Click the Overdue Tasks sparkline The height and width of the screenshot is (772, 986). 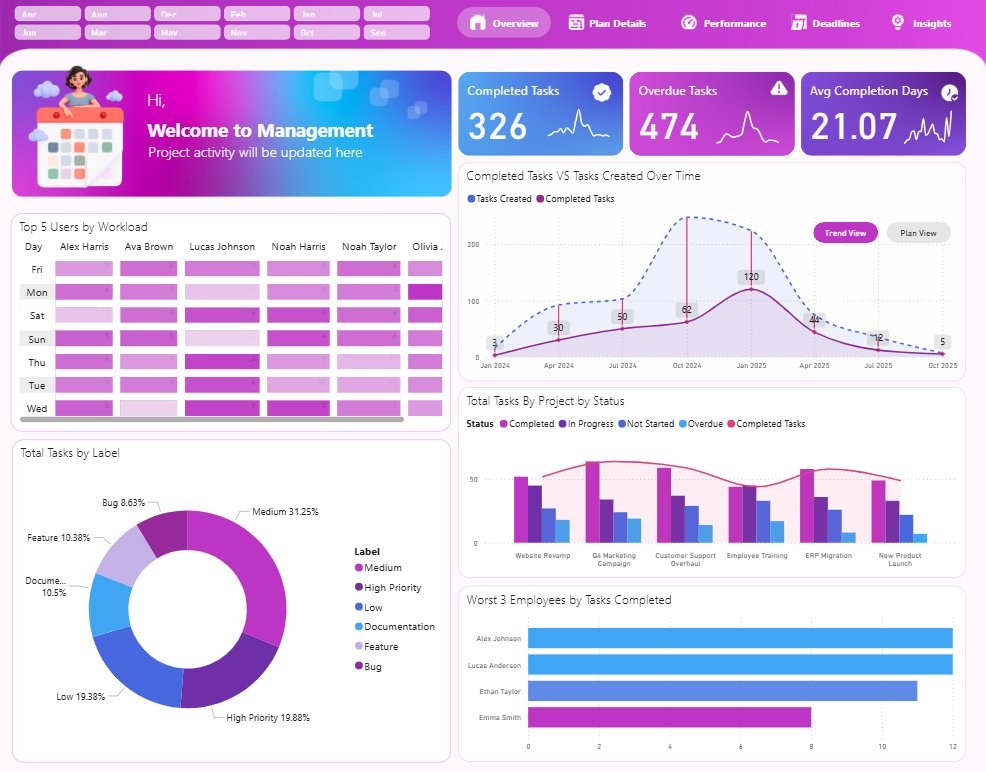coord(748,127)
